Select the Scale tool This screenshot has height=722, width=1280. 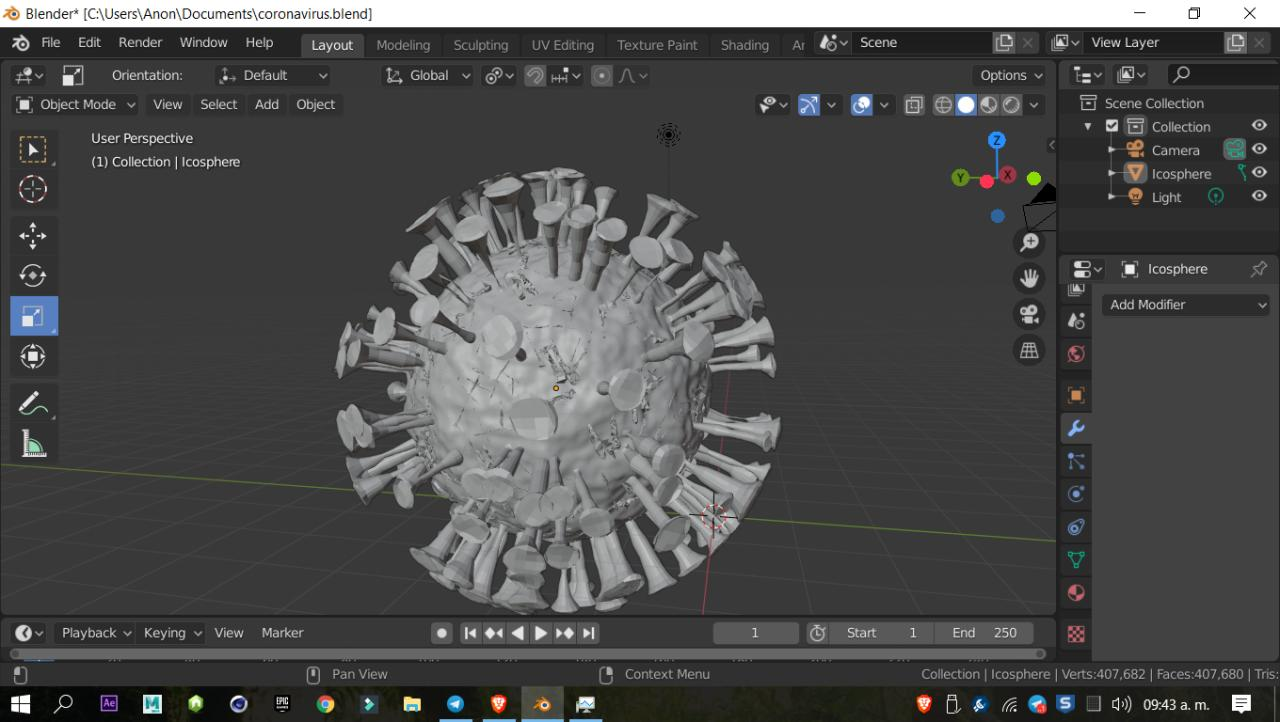click(33, 316)
